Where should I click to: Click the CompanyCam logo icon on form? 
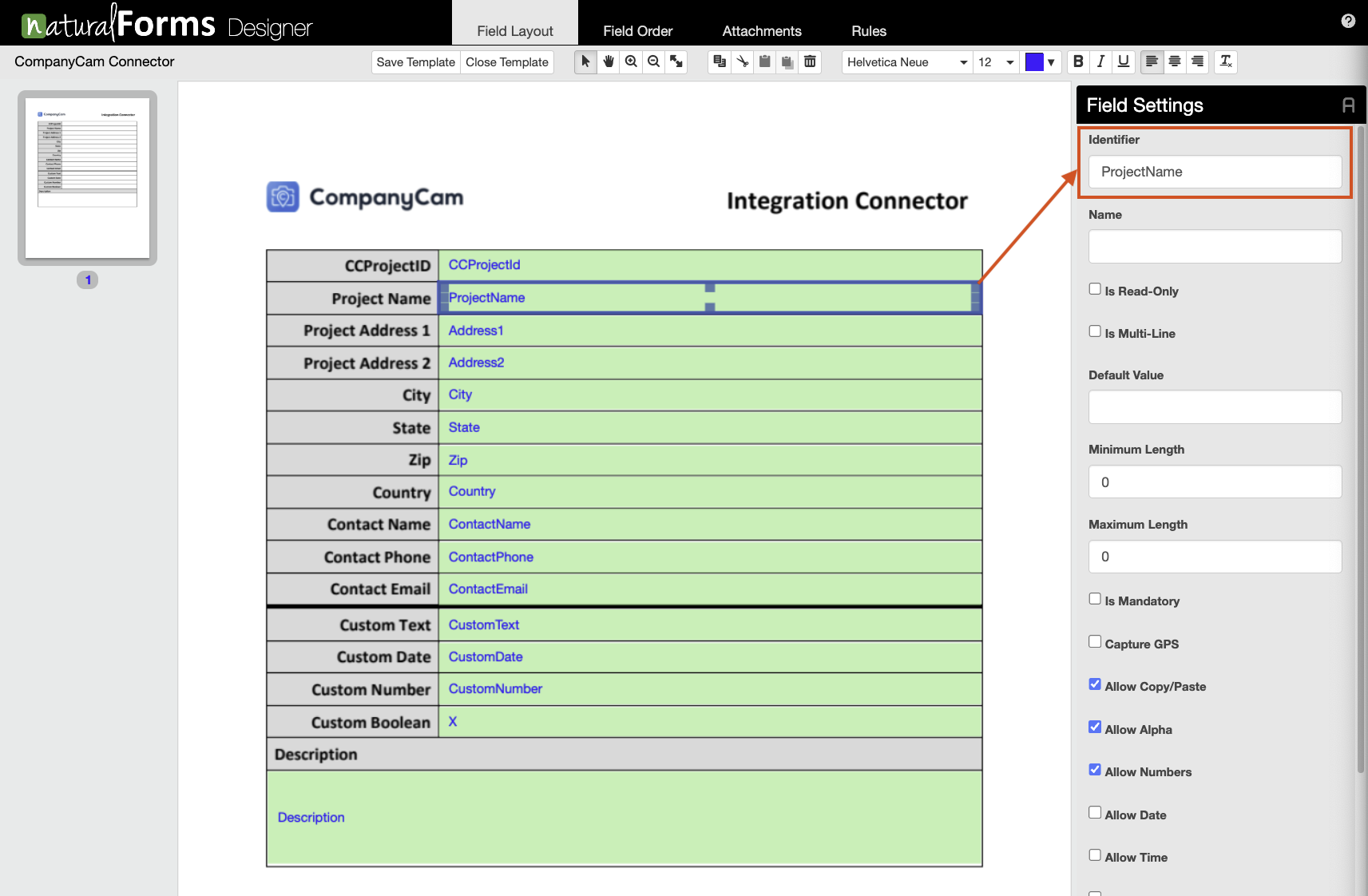coord(283,196)
